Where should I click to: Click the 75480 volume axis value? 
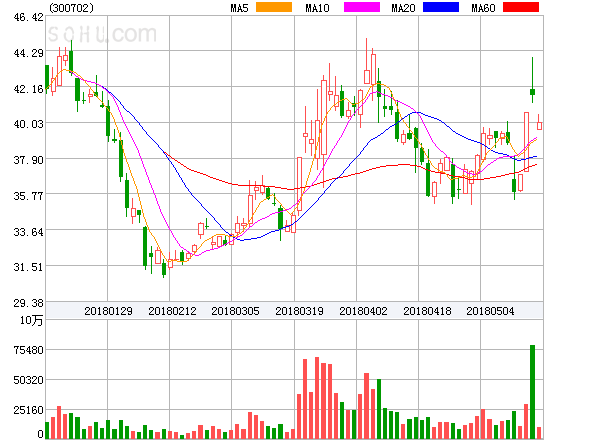(28, 350)
